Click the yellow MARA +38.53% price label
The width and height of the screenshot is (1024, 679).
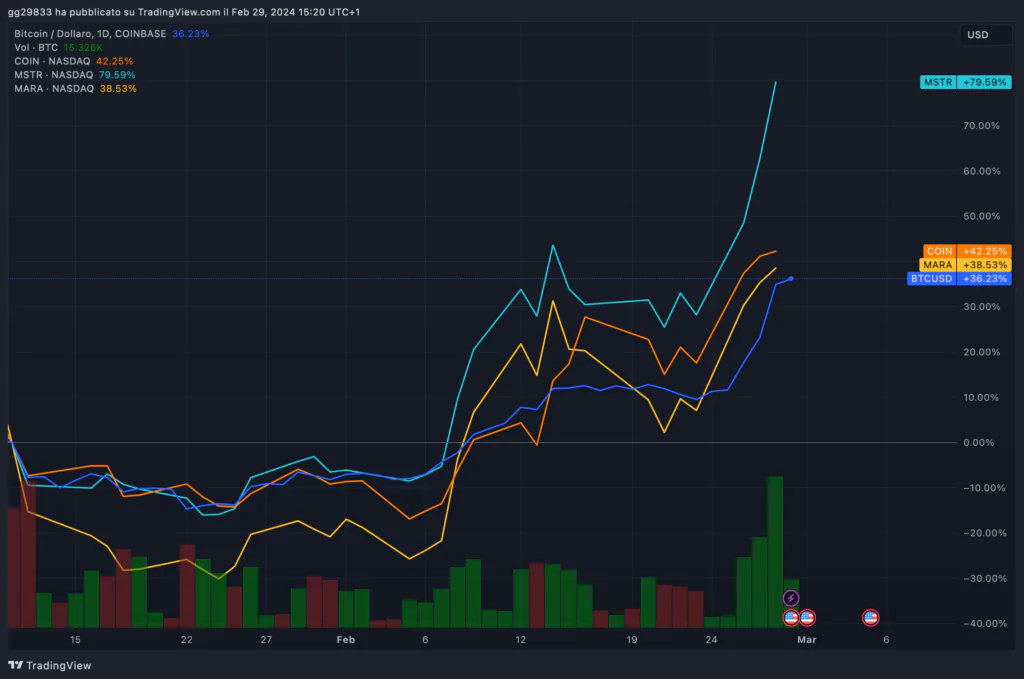[x=966, y=265]
